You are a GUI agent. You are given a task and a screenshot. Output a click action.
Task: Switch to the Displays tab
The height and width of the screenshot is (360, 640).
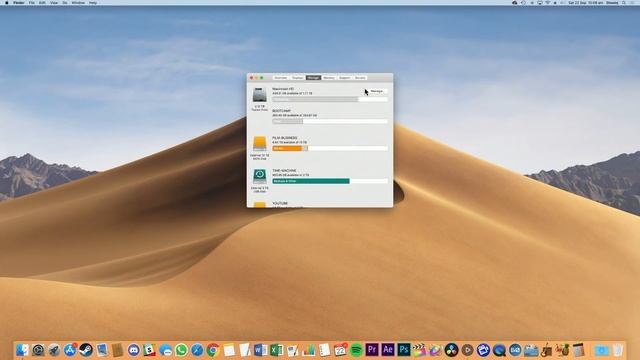click(298, 78)
